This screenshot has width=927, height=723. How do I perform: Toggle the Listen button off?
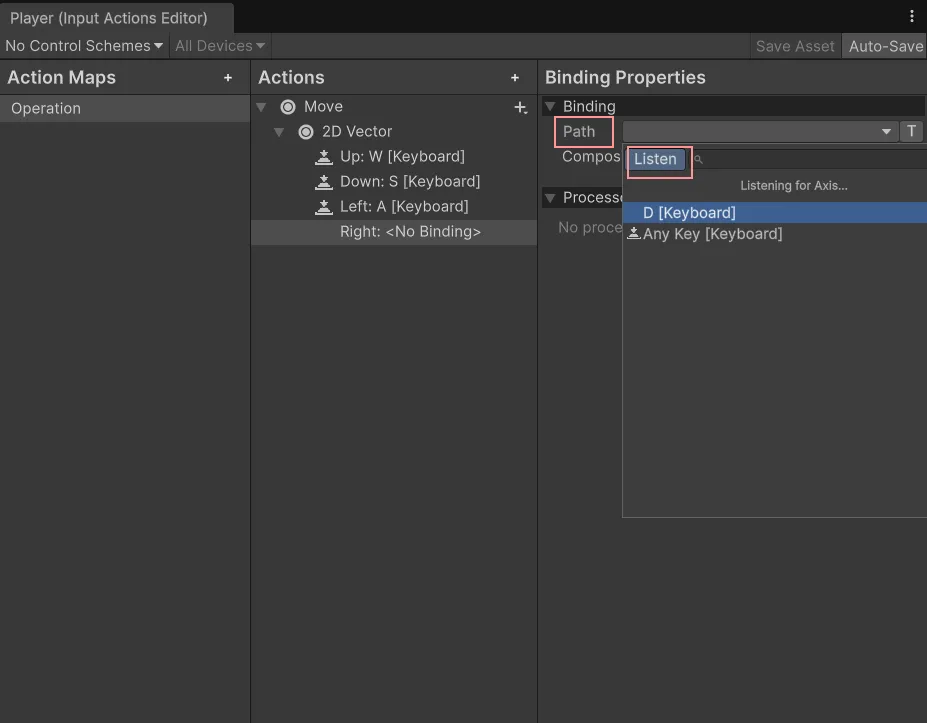pos(656,160)
